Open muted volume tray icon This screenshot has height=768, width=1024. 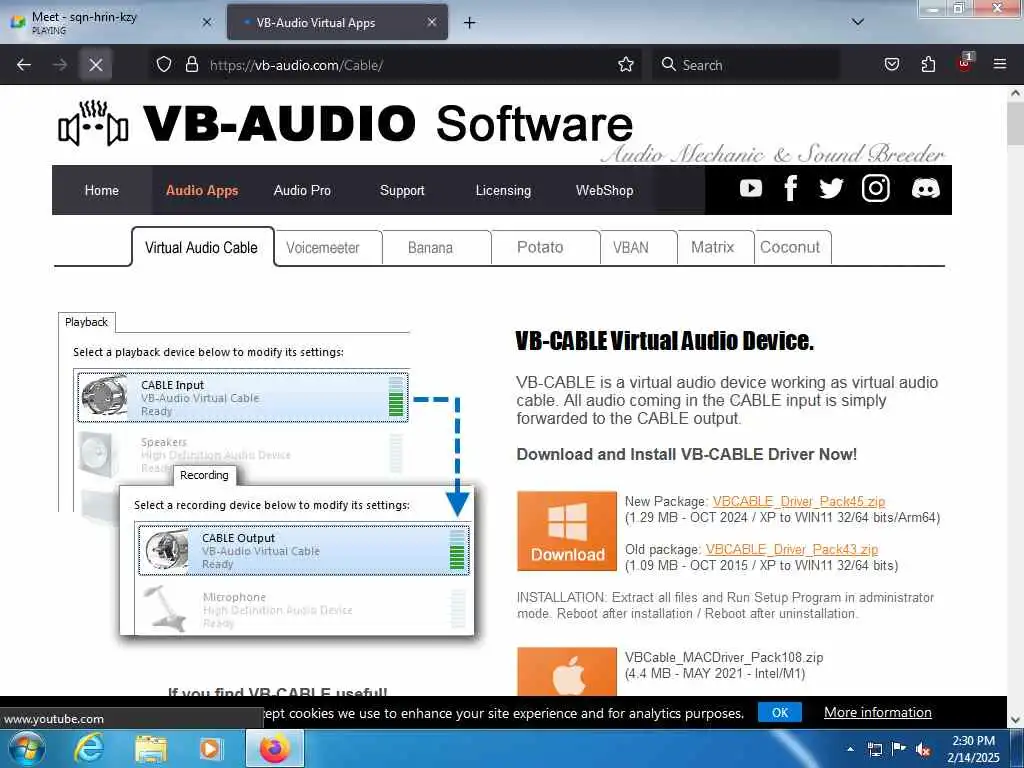[923, 750]
